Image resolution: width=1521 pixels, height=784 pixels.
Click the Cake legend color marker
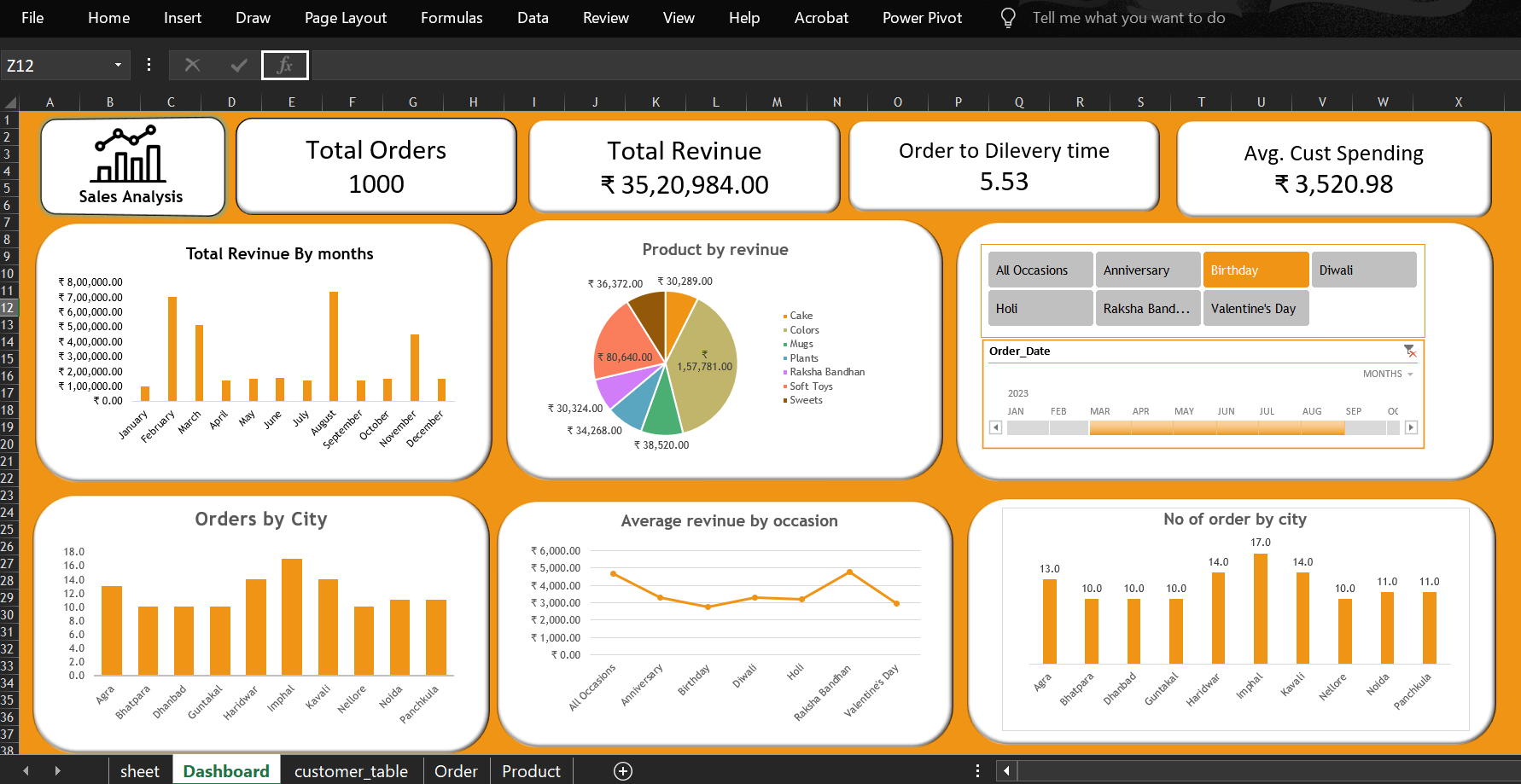point(785,316)
